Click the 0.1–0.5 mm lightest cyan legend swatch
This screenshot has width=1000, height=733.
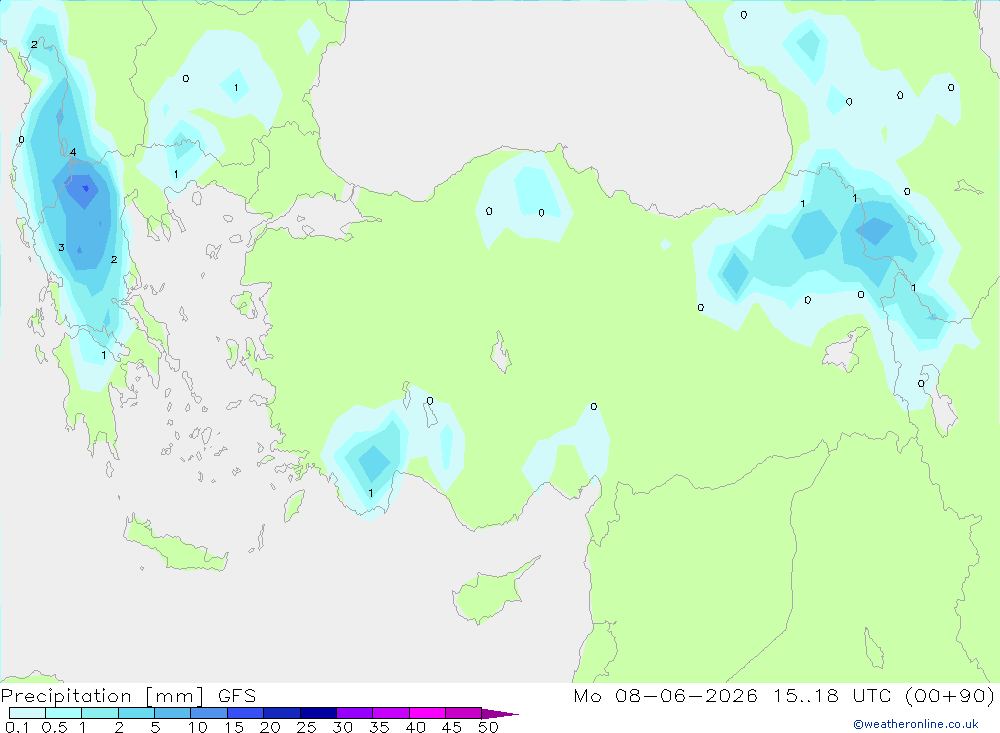coord(27,713)
